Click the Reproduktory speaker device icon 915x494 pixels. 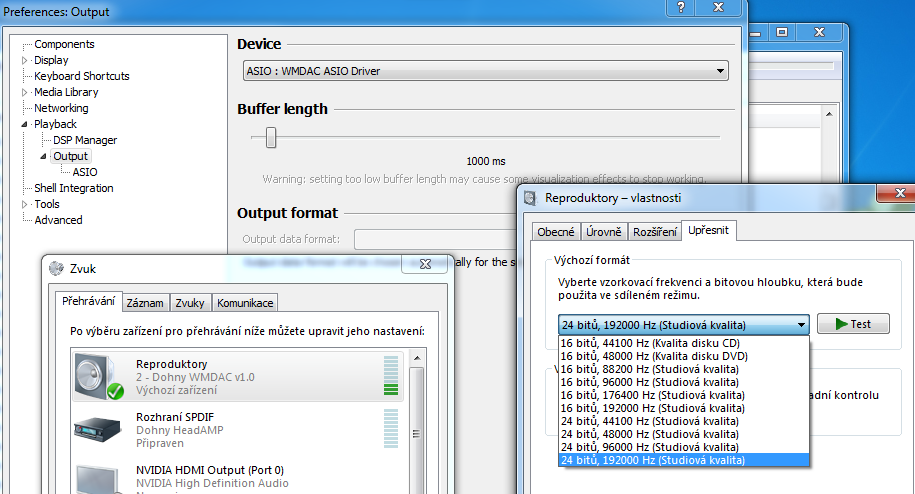[x=99, y=376]
